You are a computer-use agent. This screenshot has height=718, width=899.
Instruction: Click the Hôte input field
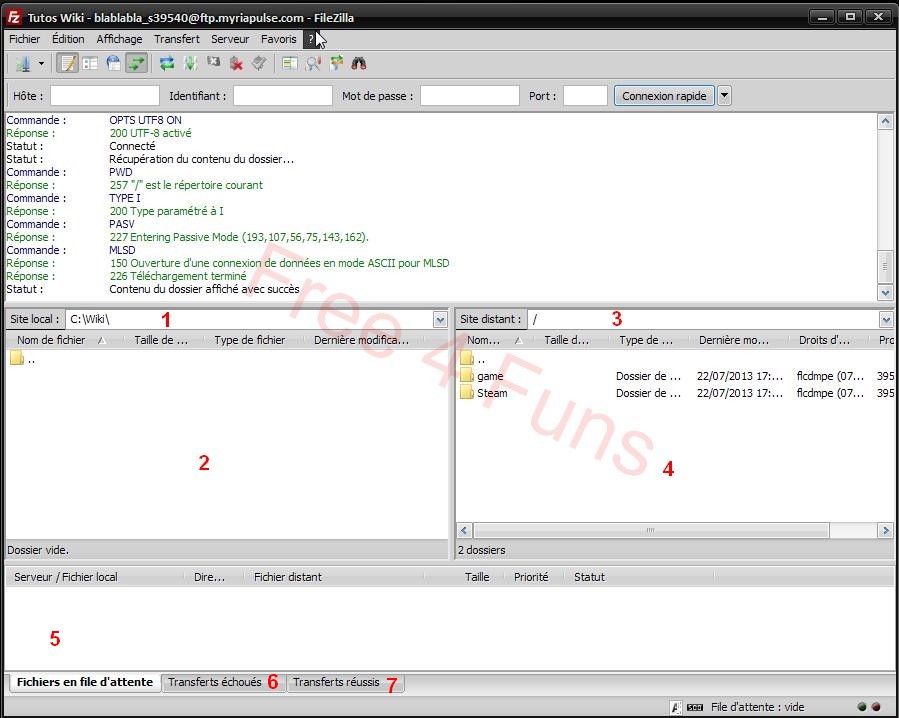(104, 95)
